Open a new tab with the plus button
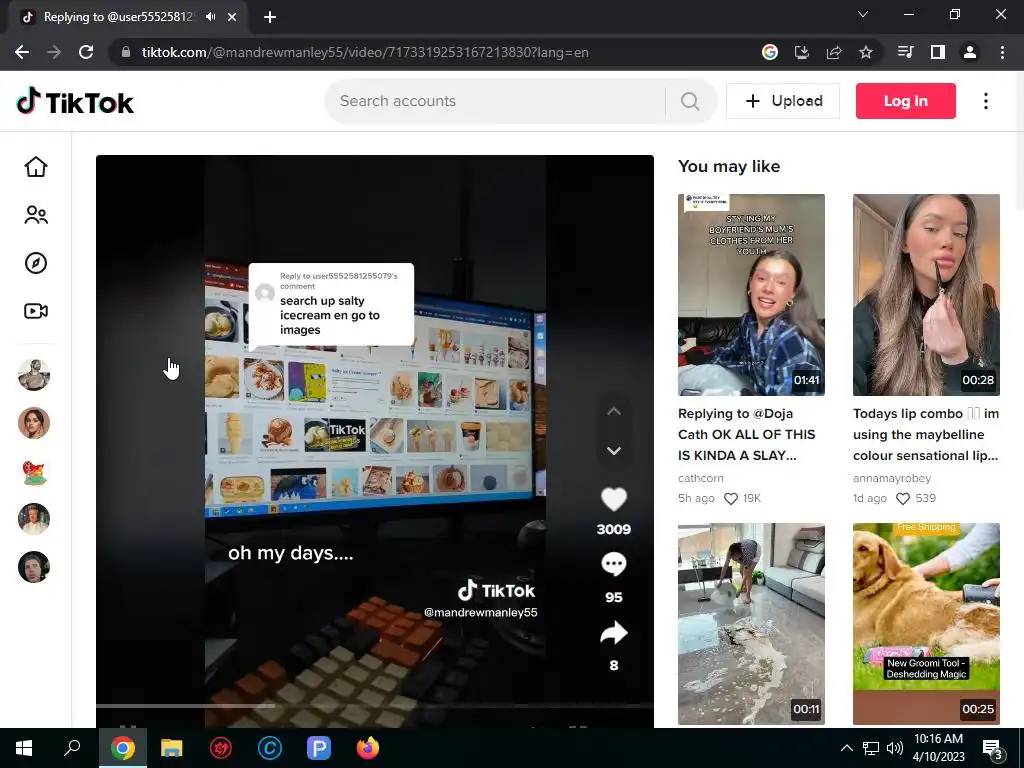This screenshot has width=1024, height=768. [270, 17]
